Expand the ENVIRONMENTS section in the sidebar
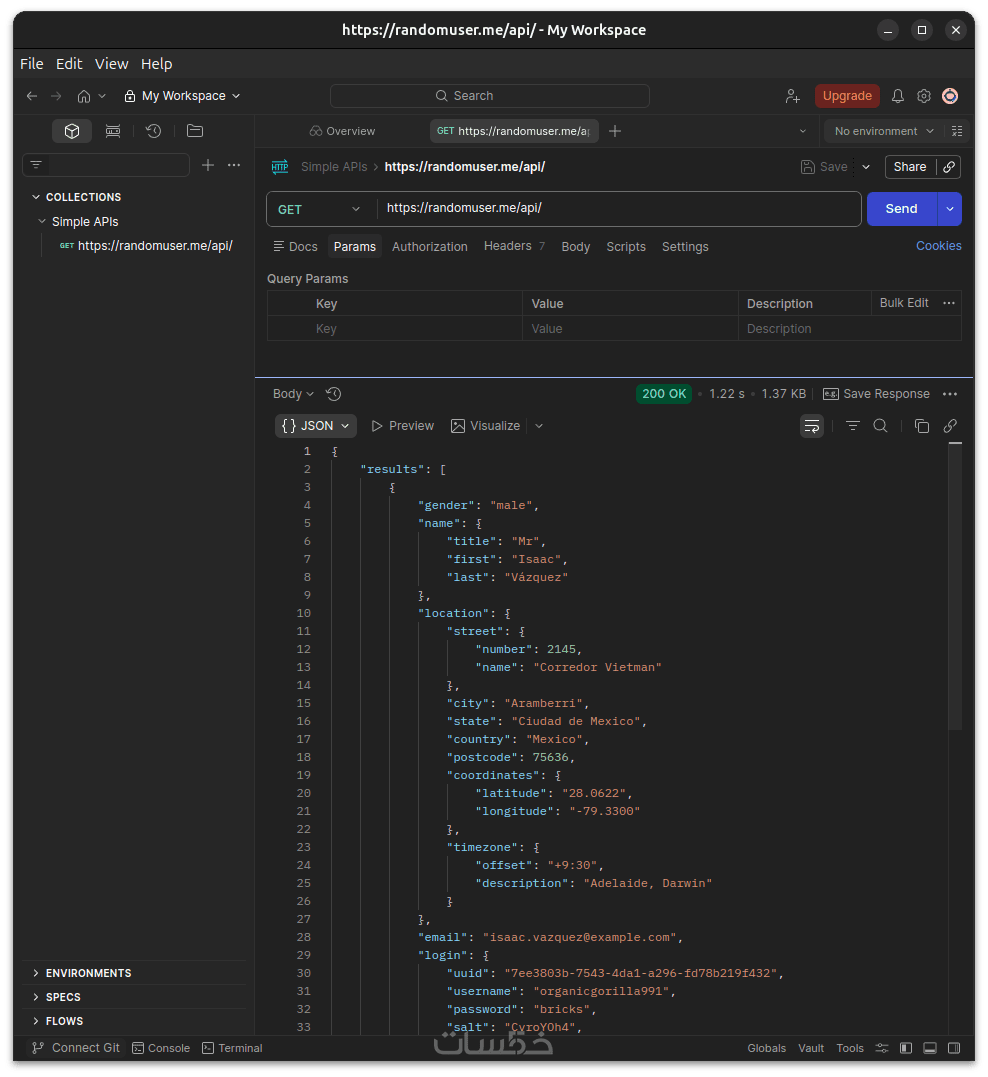The width and height of the screenshot is (988, 1077). pyautogui.click(x=88, y=973)
